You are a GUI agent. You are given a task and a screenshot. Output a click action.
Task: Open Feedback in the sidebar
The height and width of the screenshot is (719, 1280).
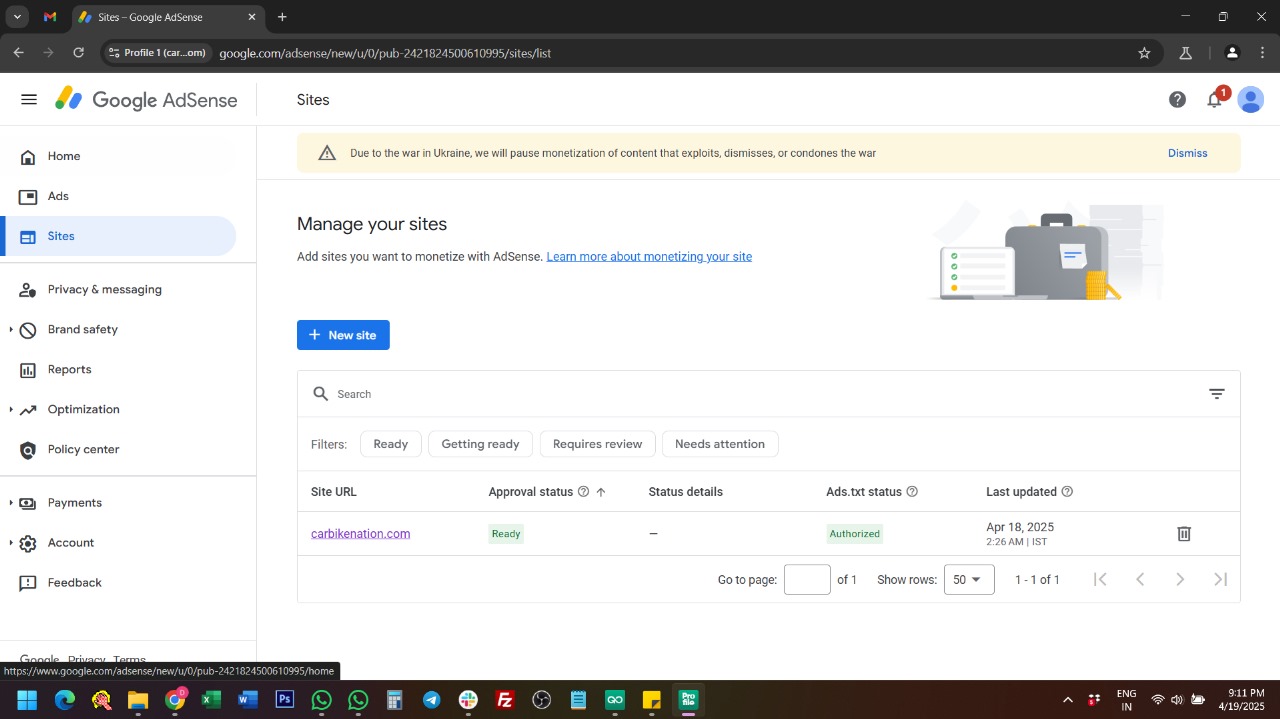tap(118, 582)
